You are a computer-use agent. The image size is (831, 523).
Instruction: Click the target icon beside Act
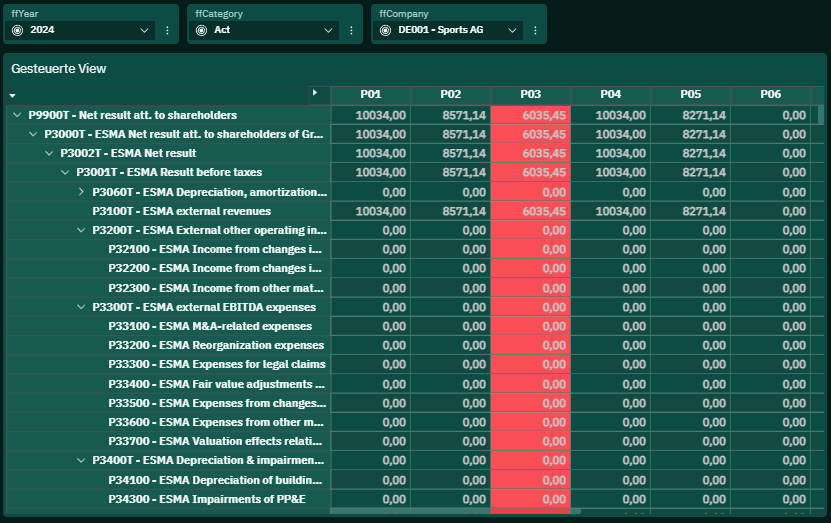(201, 30)
